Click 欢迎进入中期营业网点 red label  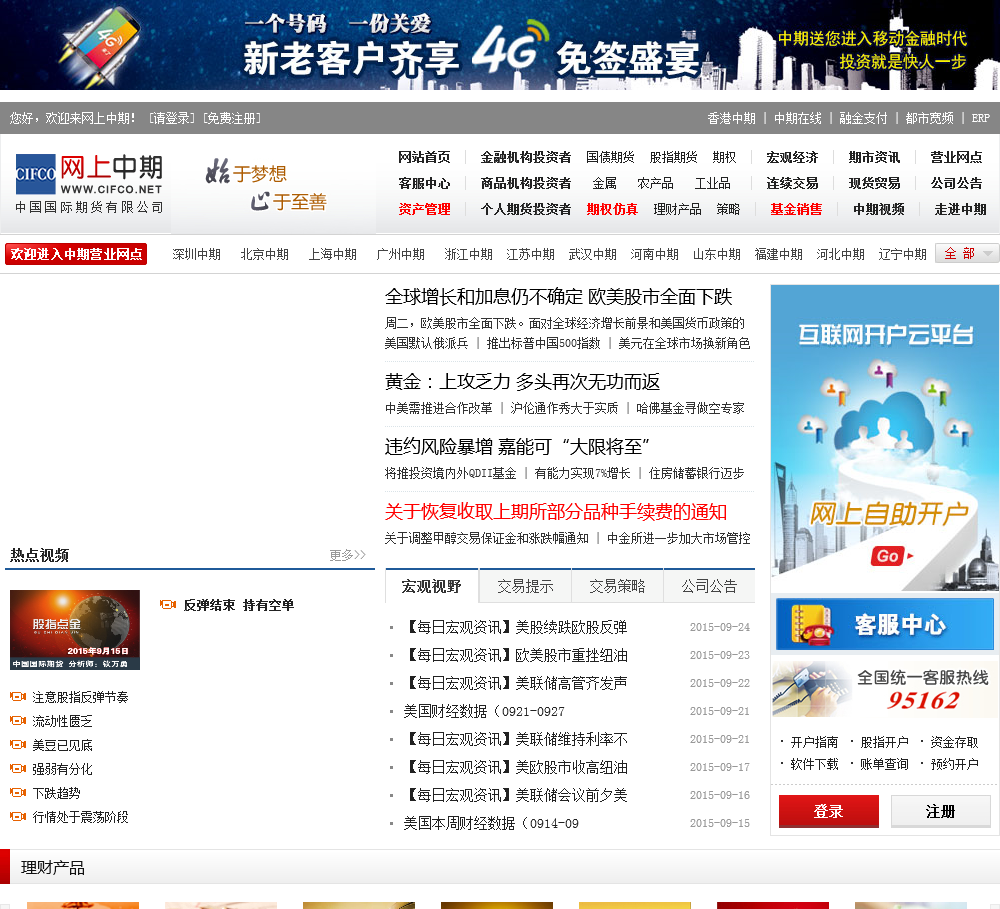tap(76, 254)
